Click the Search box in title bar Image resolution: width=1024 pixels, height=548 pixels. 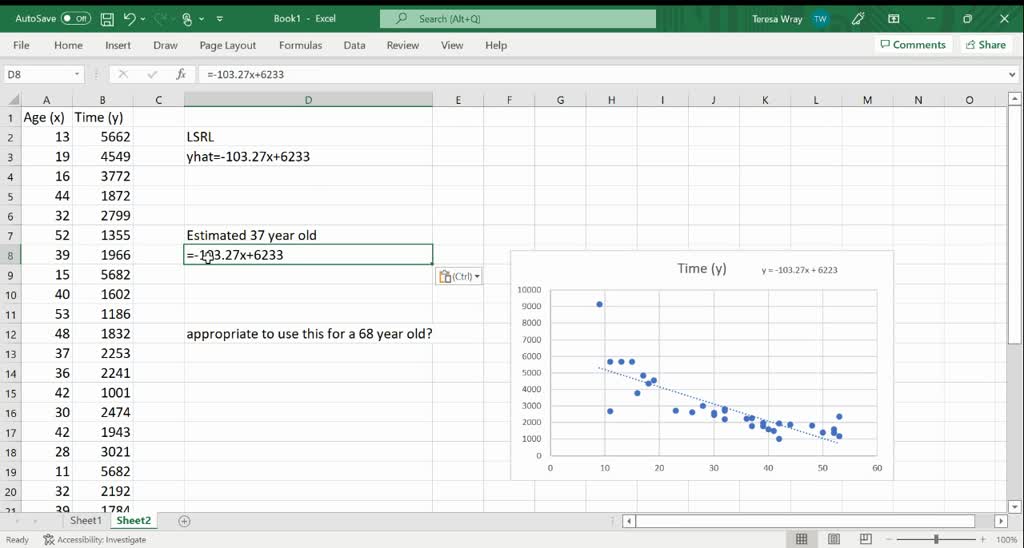click(x=518, y=18)
